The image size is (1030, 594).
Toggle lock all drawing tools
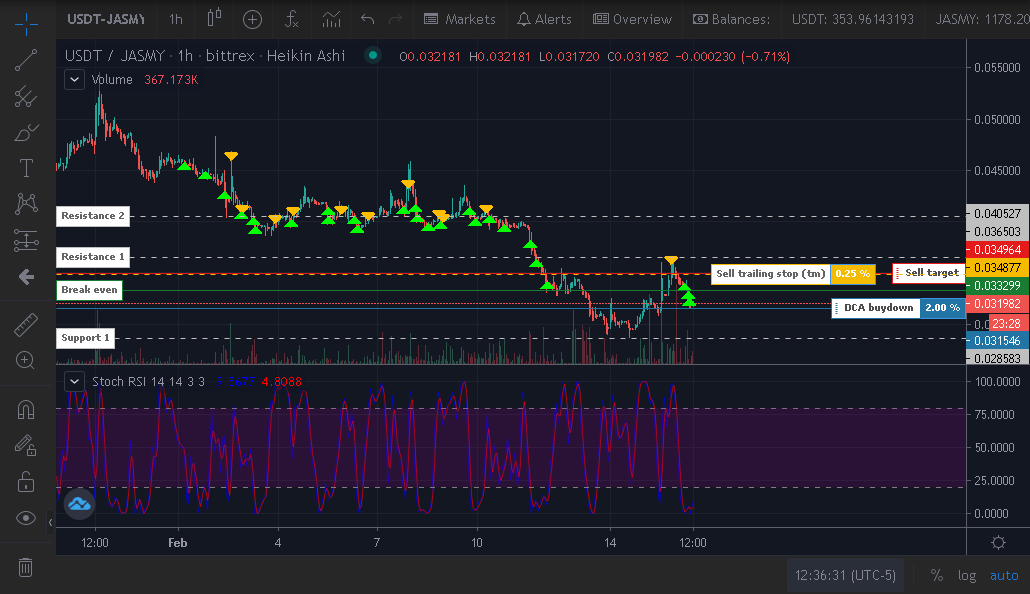[x=26, y=482]
